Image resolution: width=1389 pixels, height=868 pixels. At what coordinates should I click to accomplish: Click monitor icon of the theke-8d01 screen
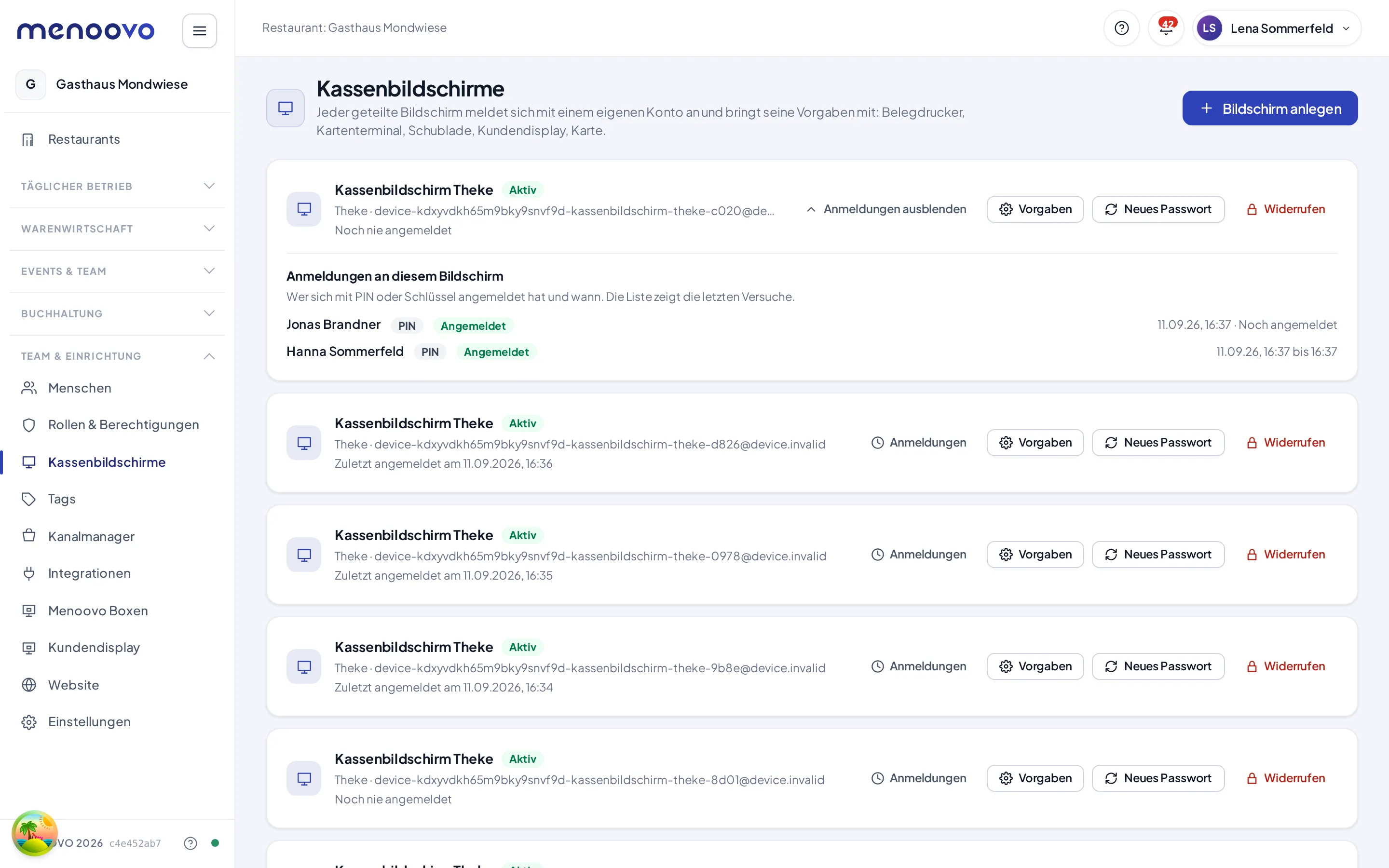point(304,778)
